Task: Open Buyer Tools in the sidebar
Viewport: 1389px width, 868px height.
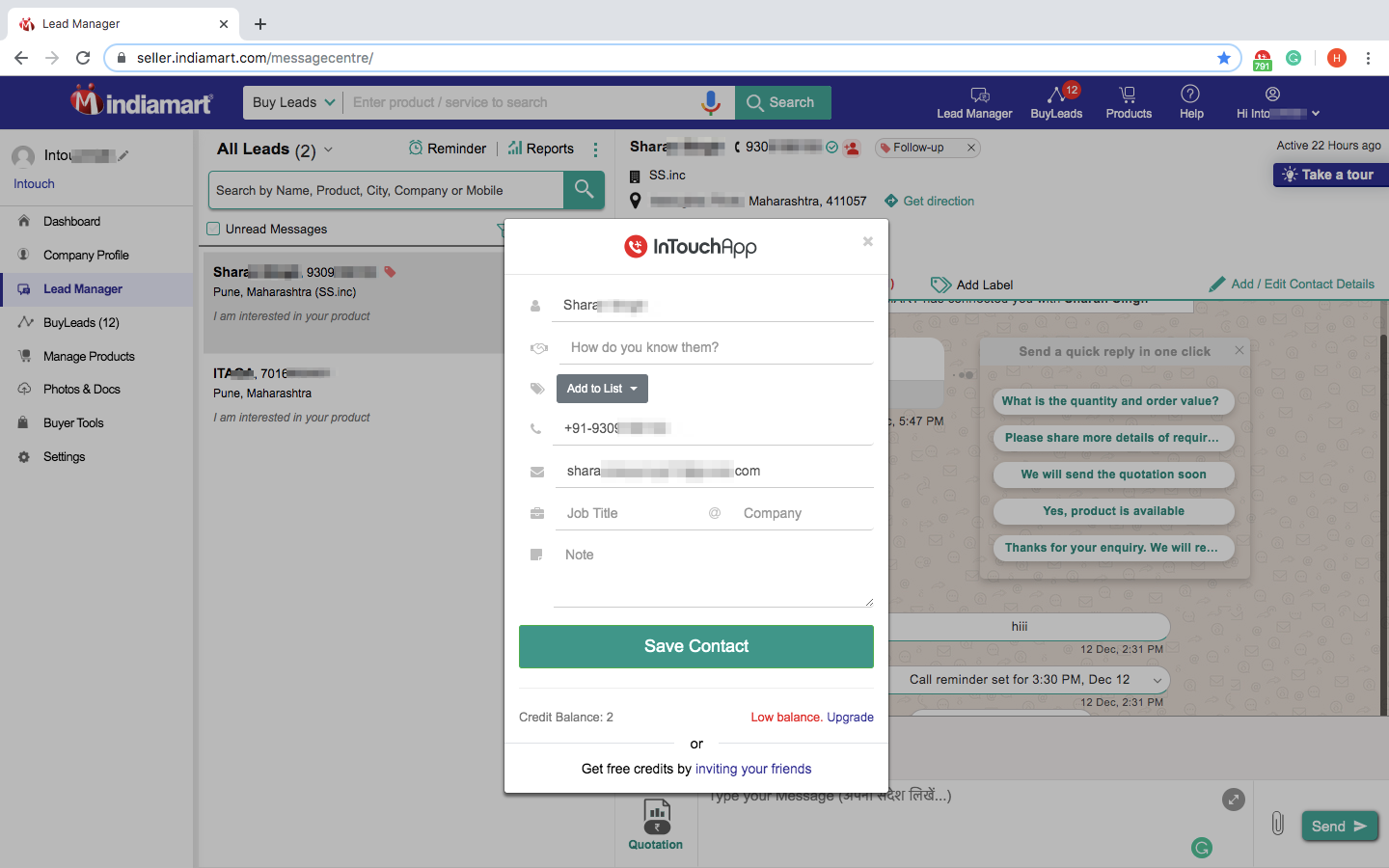Action: coord(73,422)
